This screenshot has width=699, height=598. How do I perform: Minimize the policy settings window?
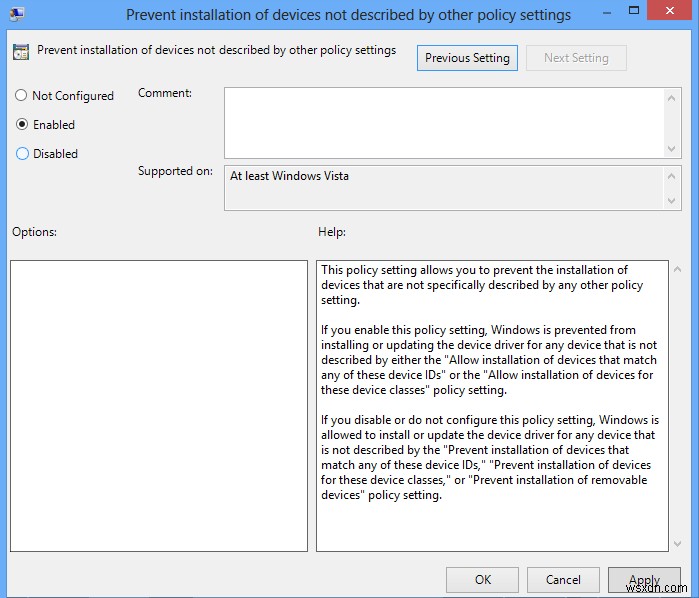[x=607, y=12]
